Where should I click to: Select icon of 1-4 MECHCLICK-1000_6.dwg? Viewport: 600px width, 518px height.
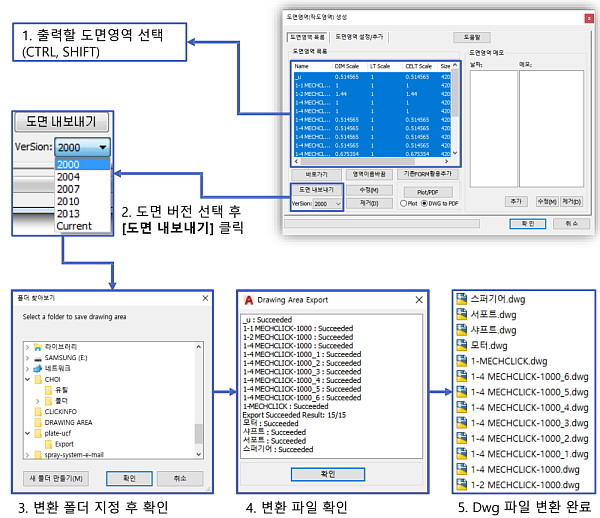coord(461,376)
